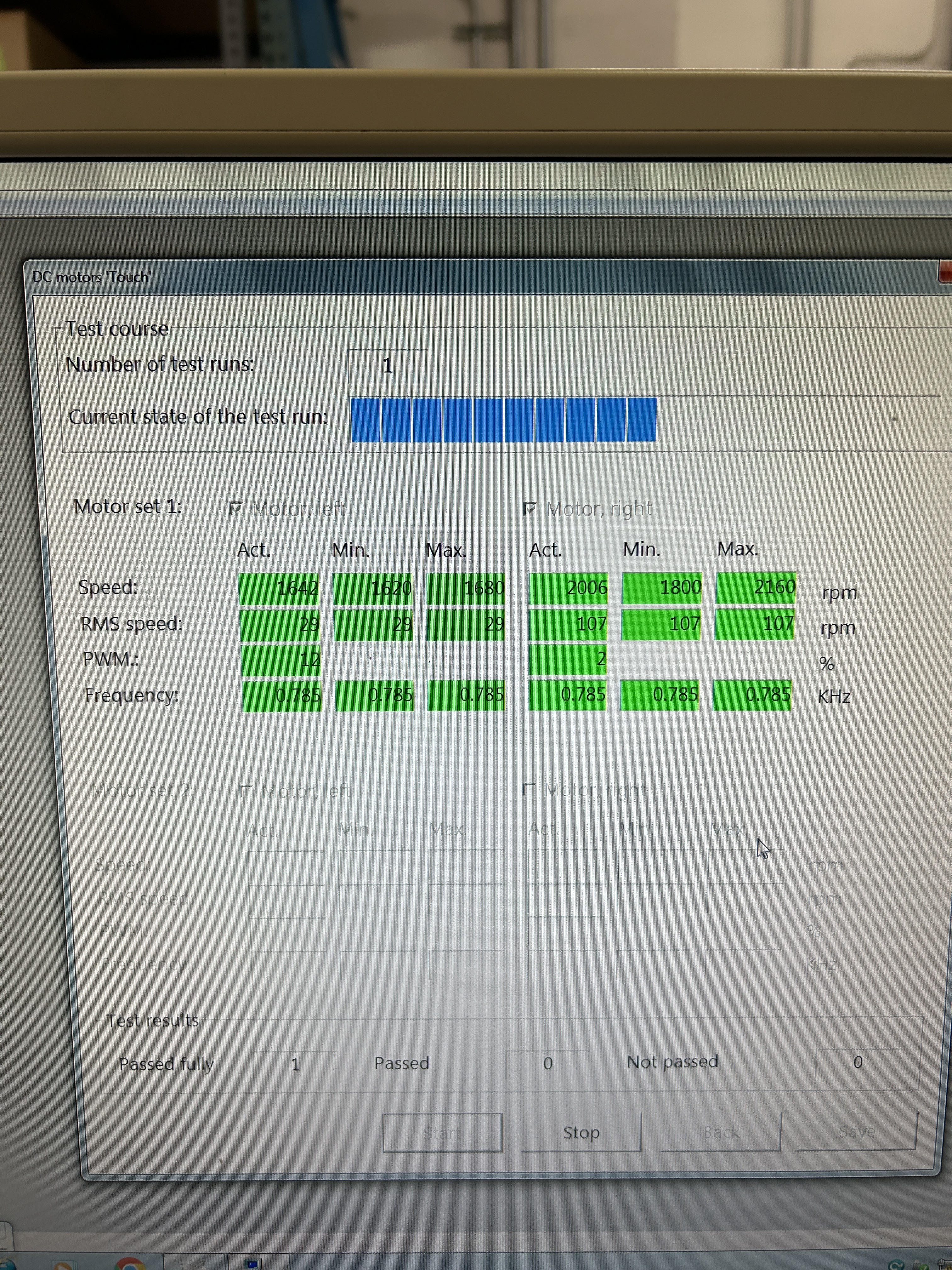This screenshot has height=1270, width=952.
Task: Enable Motor, right checkbox in Motor set 2
Action: (x=529, y=789)
